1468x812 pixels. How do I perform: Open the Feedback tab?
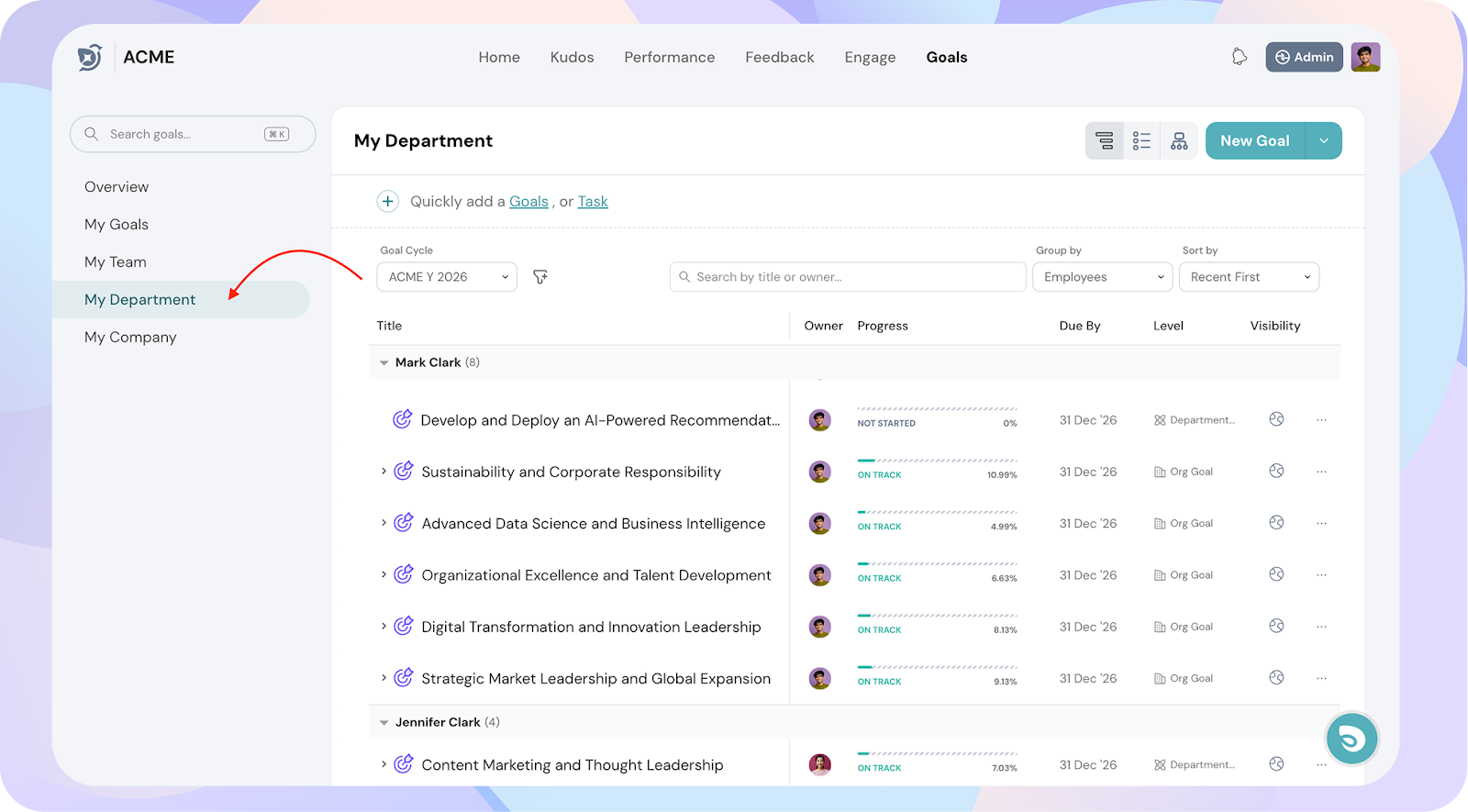[780, 57]
